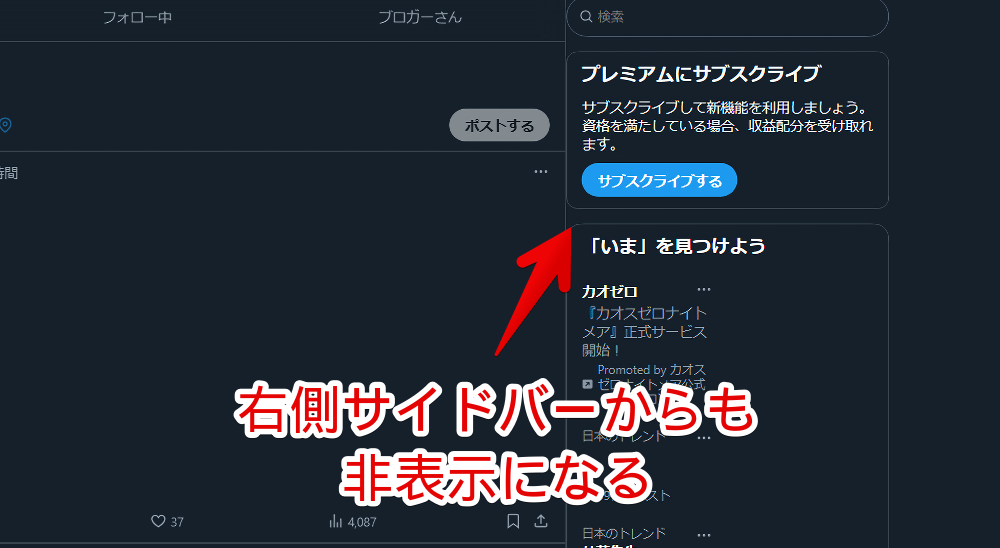Image resolution: width=1000 pixels, height=548 pixels.
Task: Click the 「いま」を見つけよう section heading
Action: pos(674,246)
